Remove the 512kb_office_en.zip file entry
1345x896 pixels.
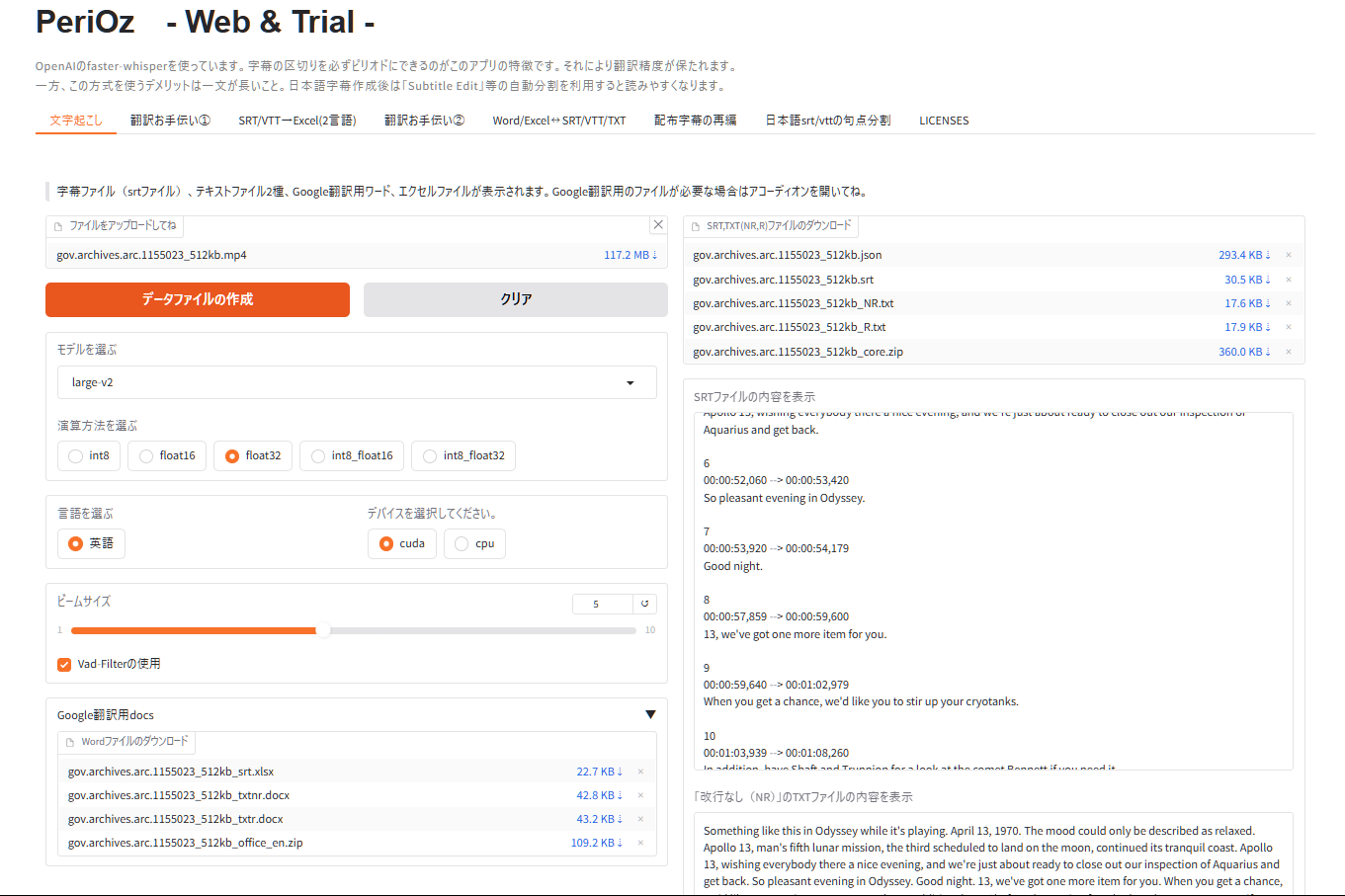tap(640, 843)
